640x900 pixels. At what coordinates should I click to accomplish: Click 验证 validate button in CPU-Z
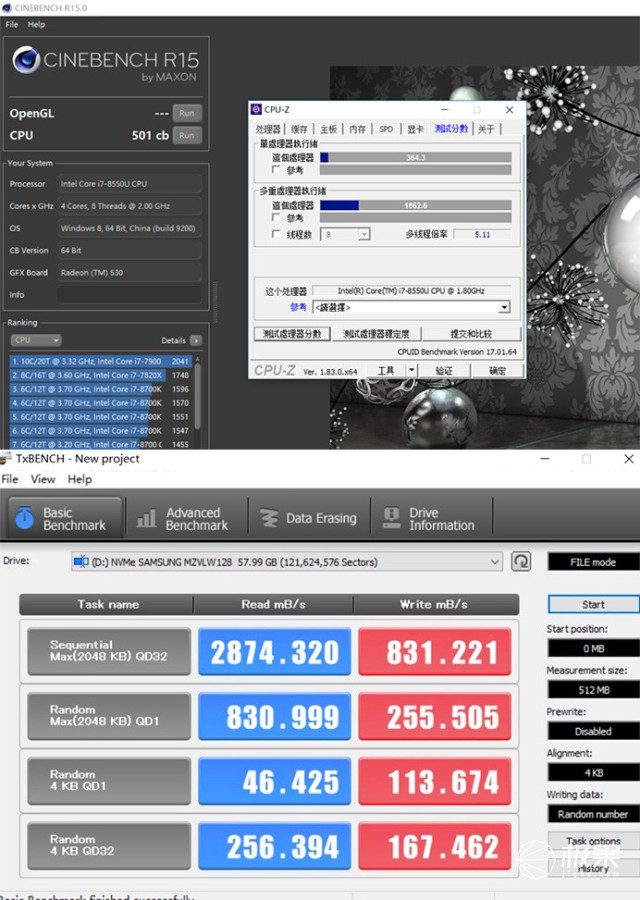click(x=444, y=371)
